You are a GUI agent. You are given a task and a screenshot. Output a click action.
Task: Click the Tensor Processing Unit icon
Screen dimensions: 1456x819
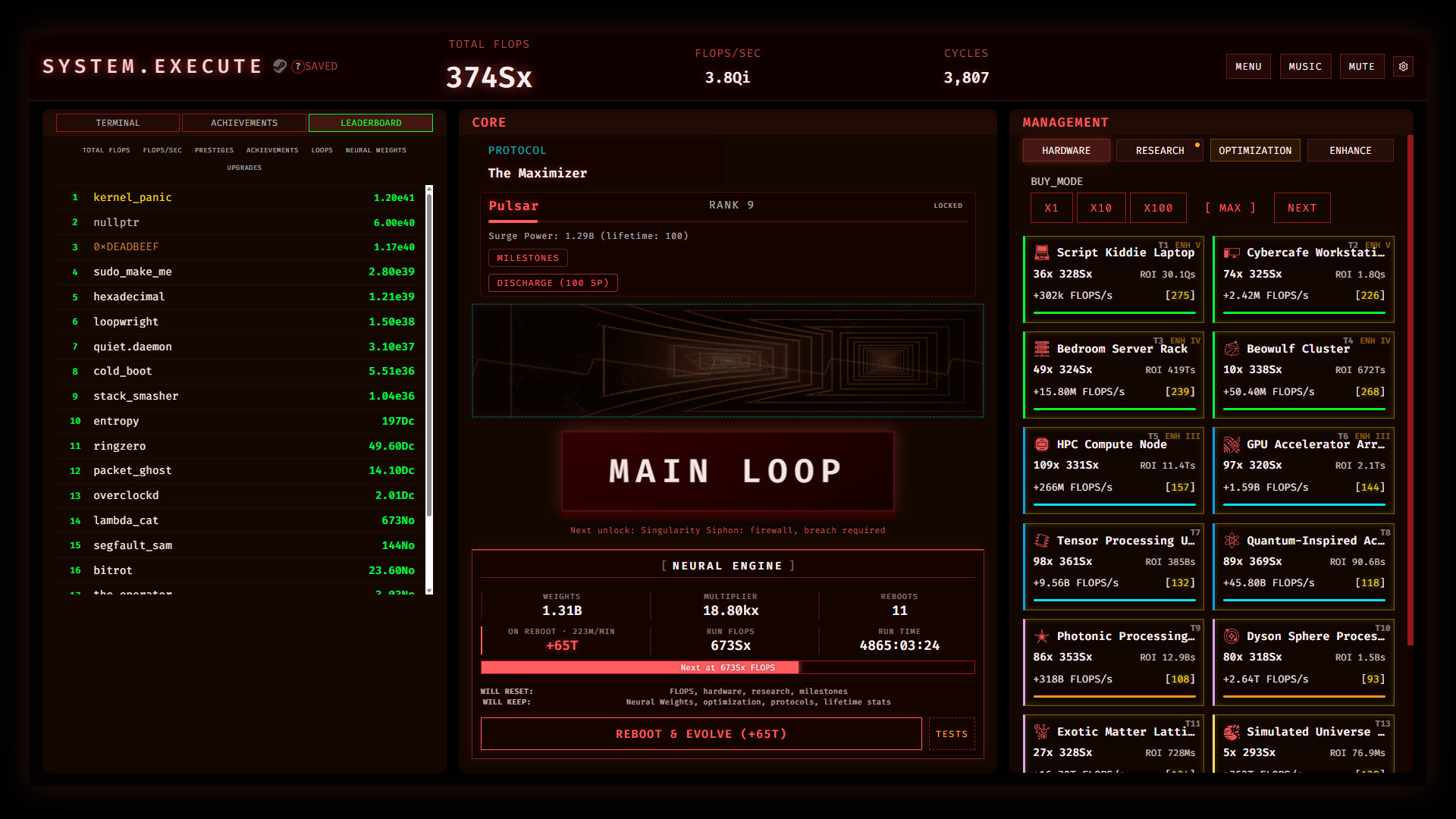pyautogui.click(x=1042, y=541)
